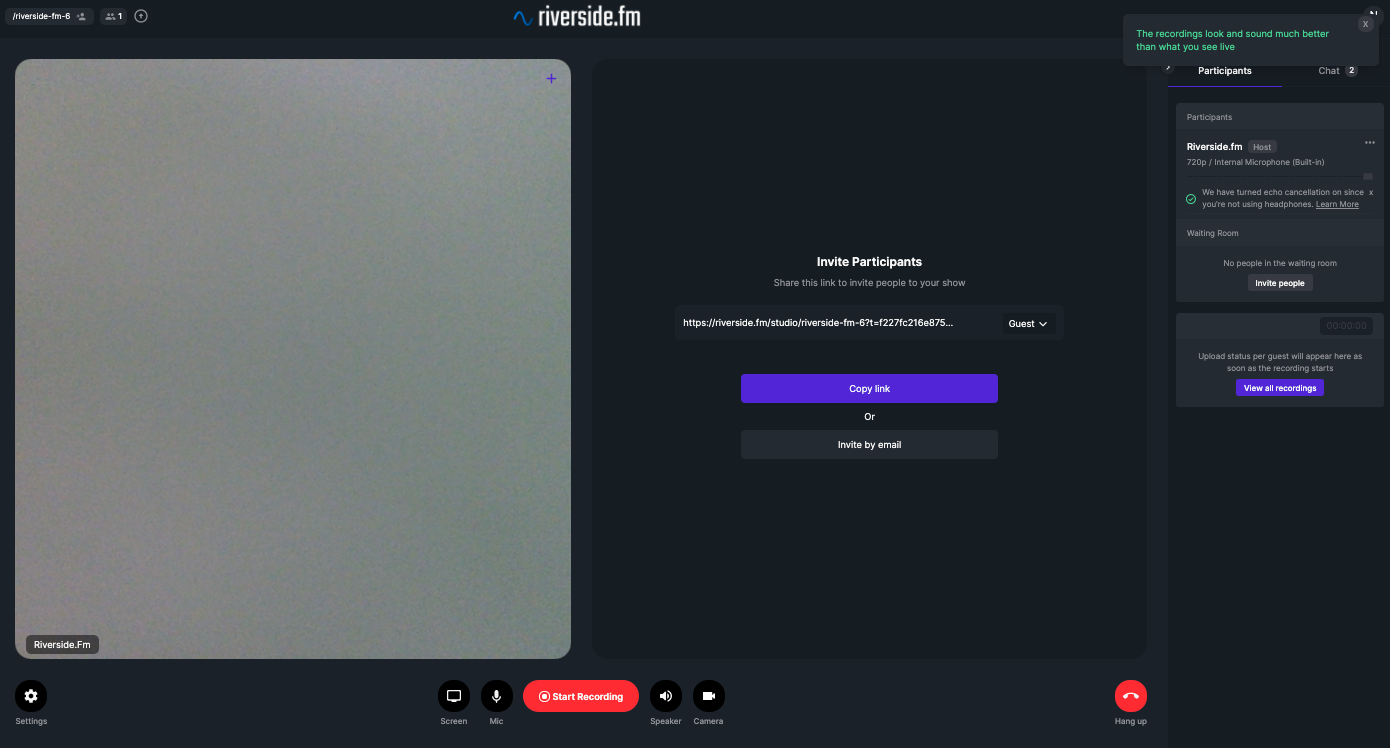Click the Invite Participants heading

click(869, 262)
